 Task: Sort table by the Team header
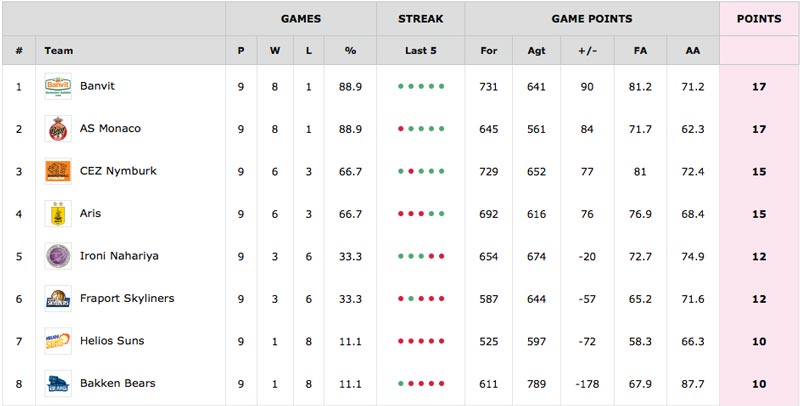coord(59,50)
